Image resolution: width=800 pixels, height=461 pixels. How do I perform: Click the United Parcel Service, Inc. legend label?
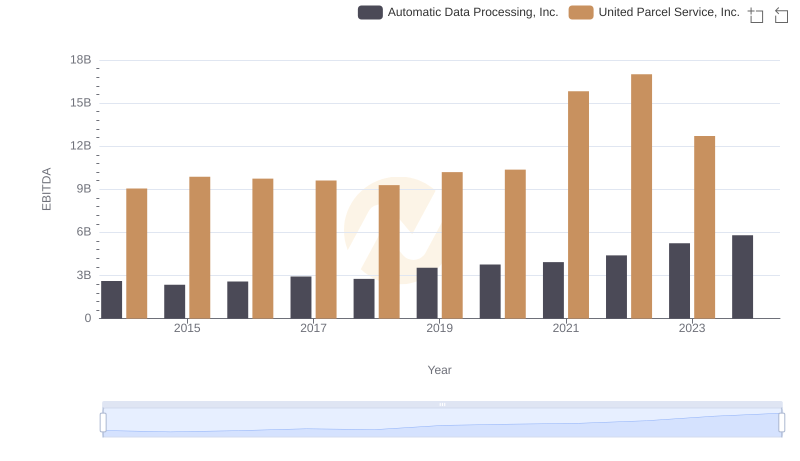[x=669, y=12]
